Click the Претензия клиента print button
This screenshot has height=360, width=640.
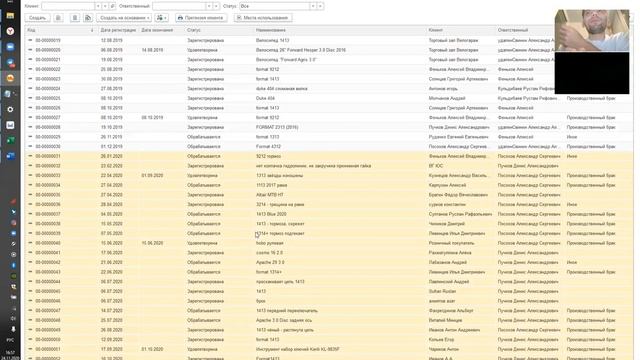tap(201, 18)
